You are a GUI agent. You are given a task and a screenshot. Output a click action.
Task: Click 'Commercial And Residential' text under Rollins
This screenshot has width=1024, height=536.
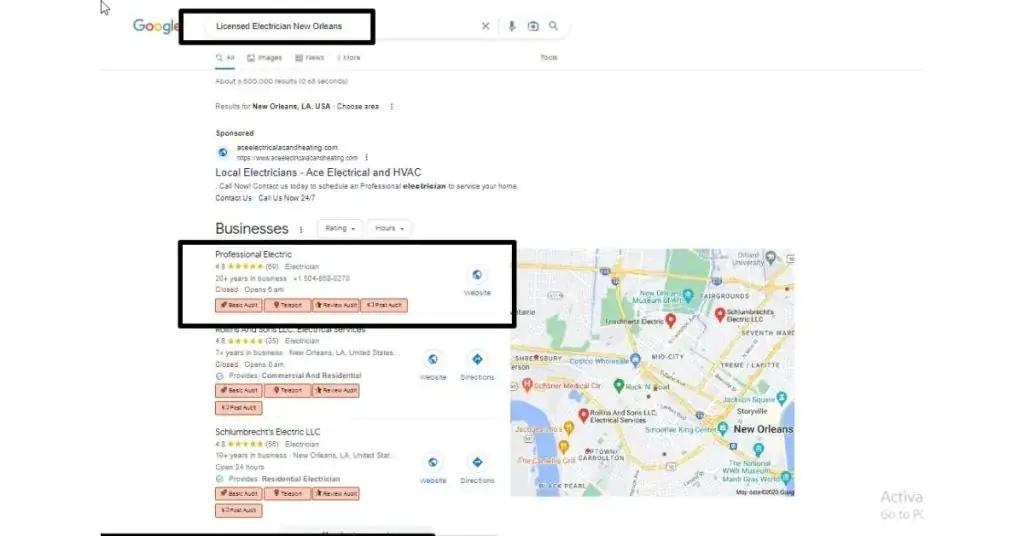tap(311, 376)
